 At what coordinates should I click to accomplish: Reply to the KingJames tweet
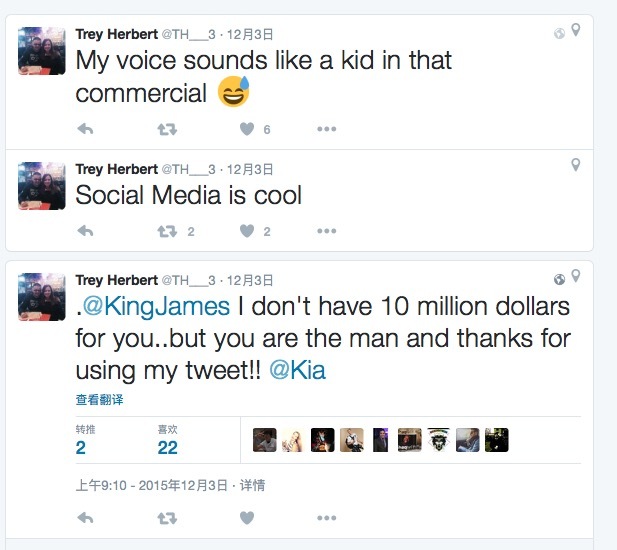tap(86, 518)
